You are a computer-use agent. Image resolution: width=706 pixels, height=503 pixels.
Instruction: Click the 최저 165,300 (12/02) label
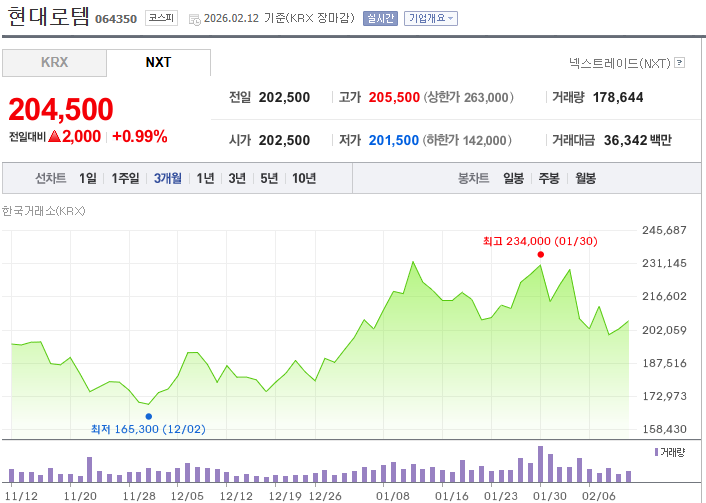click(x=148, y=429)
